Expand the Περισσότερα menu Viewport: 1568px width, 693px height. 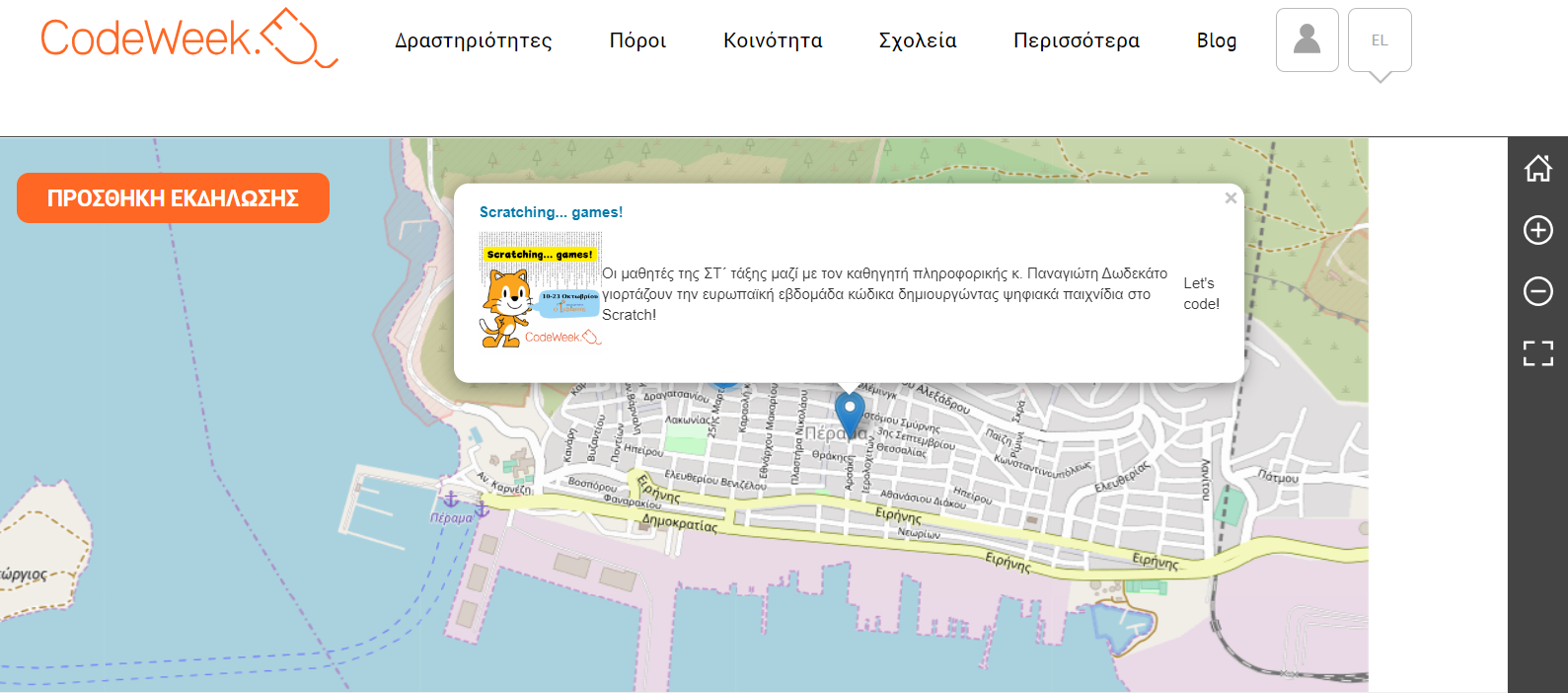(x=1076, y=40)
